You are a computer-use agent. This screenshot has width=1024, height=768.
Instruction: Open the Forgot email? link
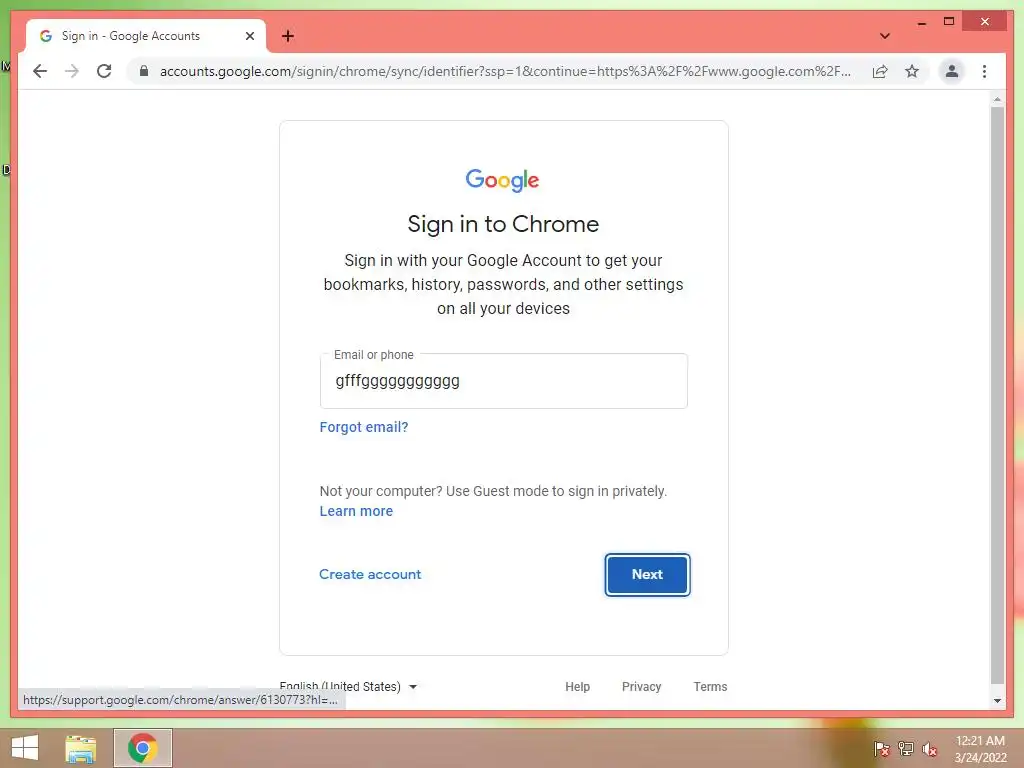click(364, 427)
